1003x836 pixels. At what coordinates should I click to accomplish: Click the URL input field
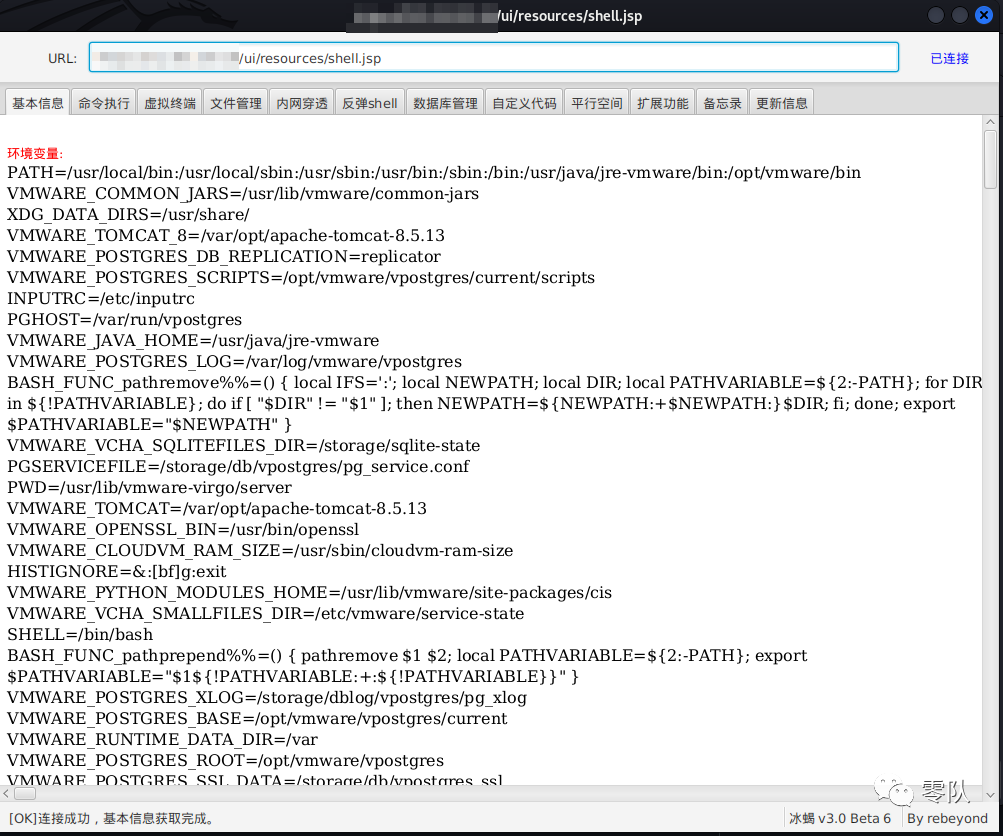tap(494, 58)
